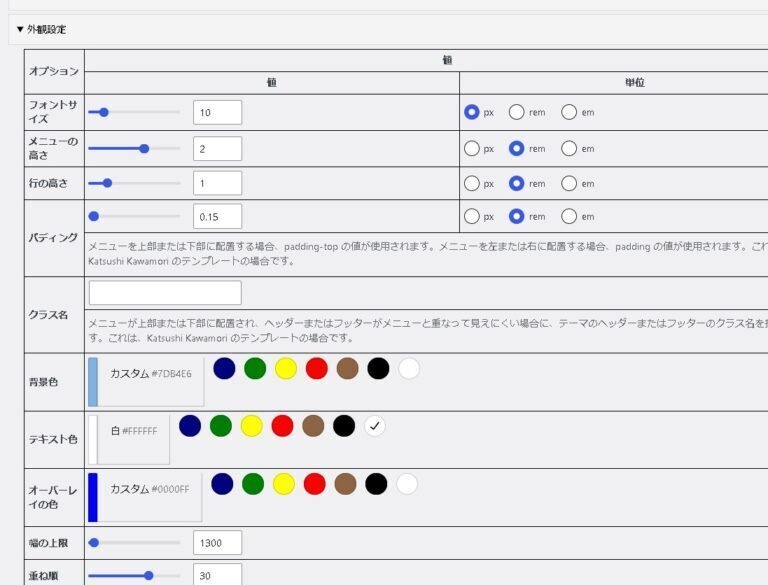The image size is (768, 585).
Task: Pick green for 背景色
Action: click(x=255, y=368)
